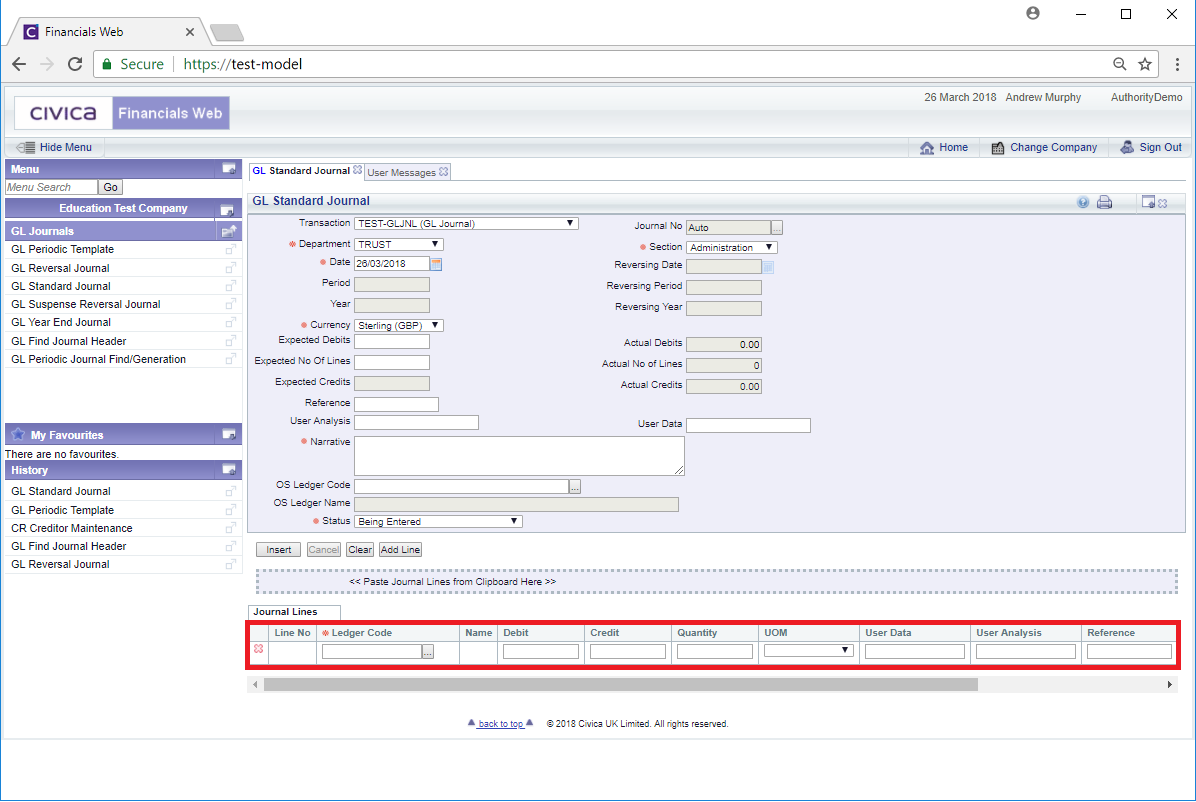Image resolution: width=1196 pixels, height=802 pixels.
Task: Reload the page with browser refresh icon
Action: [x=75, y=64]
